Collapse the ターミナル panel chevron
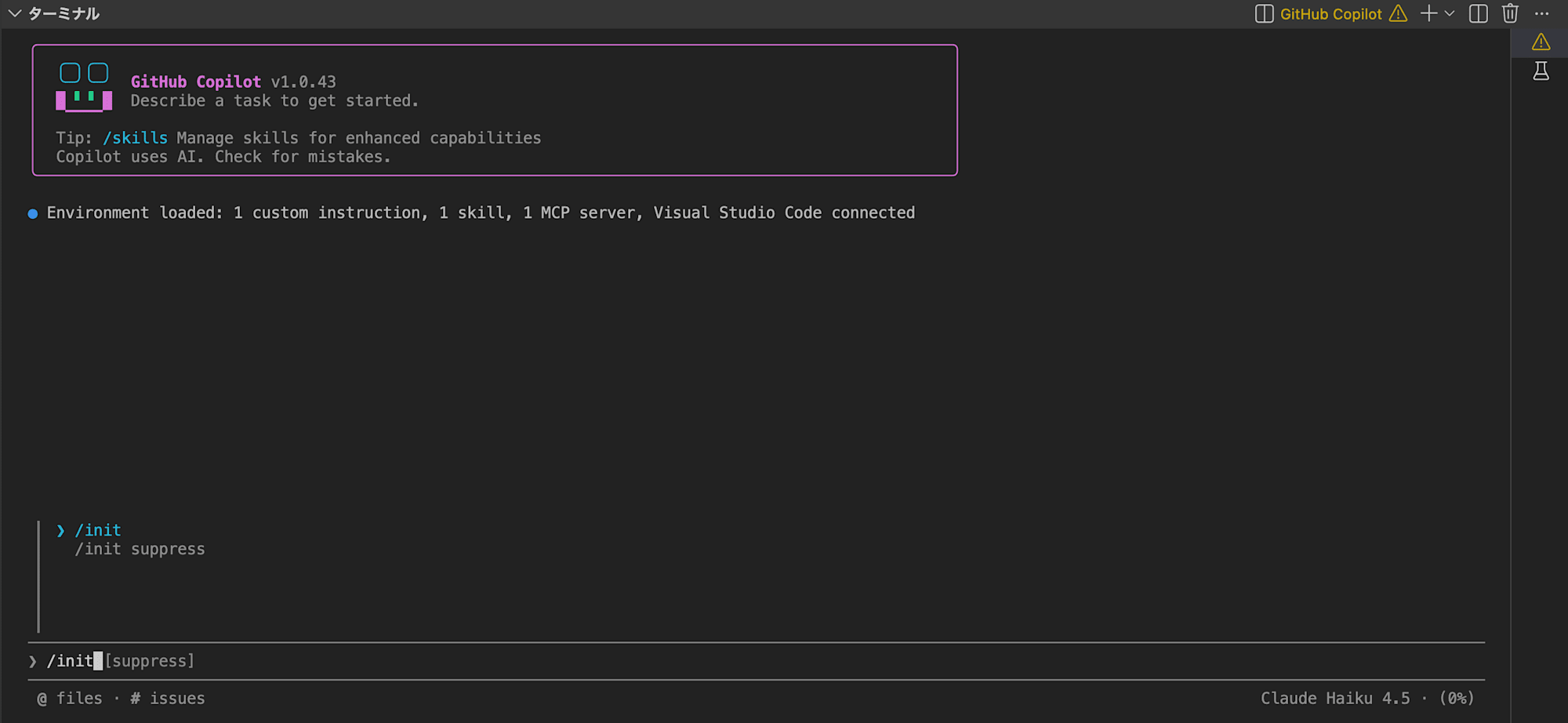The width and height of the screenshot is (1568, 723). coord(14,13)
